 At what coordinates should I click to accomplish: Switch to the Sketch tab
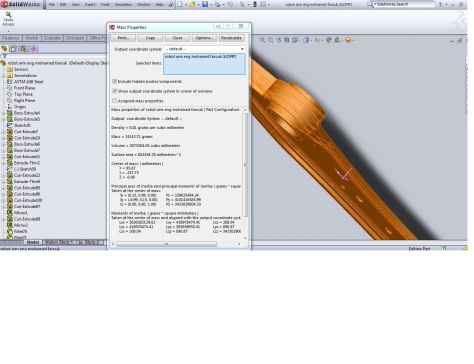pos(32,38)
